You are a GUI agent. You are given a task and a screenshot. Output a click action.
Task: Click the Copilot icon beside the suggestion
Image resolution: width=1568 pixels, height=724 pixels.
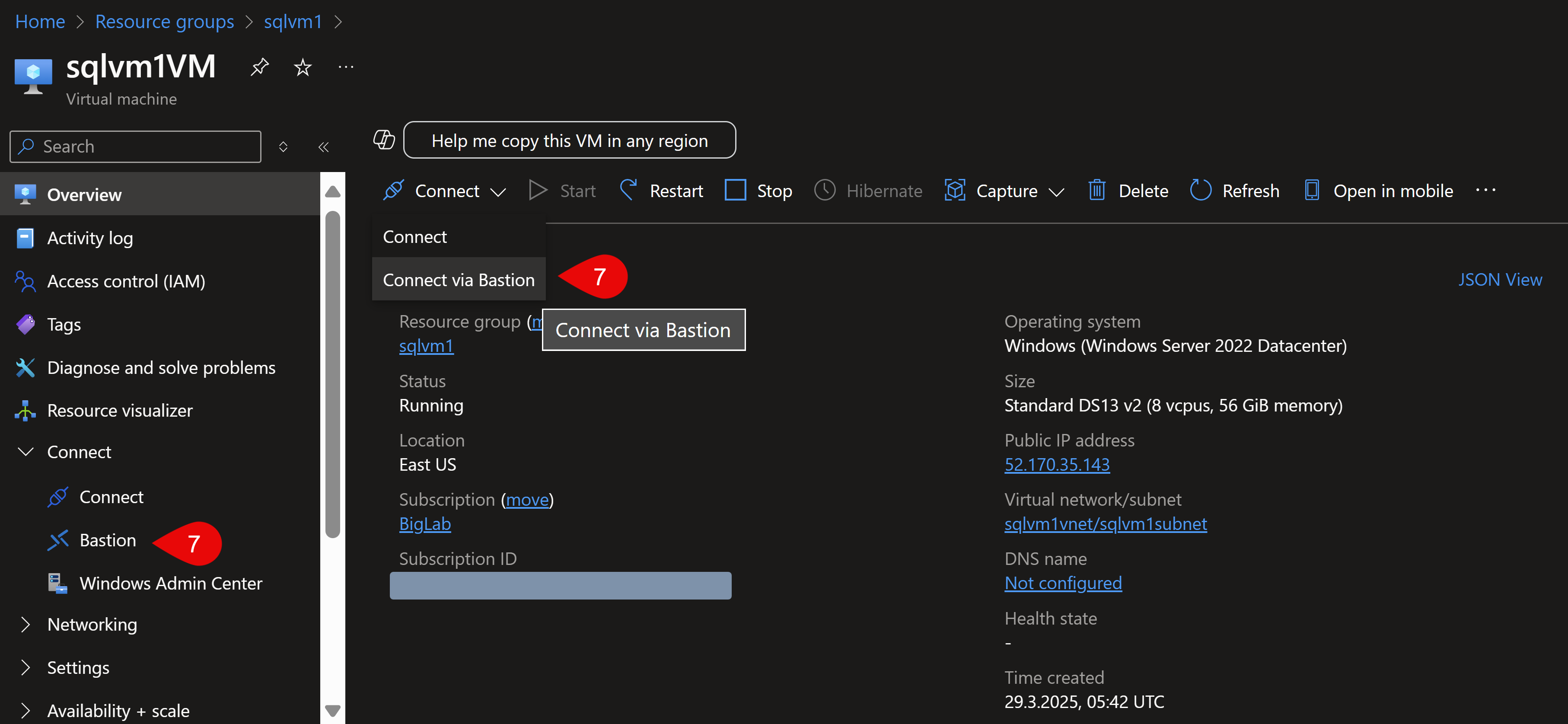point(384,140)
